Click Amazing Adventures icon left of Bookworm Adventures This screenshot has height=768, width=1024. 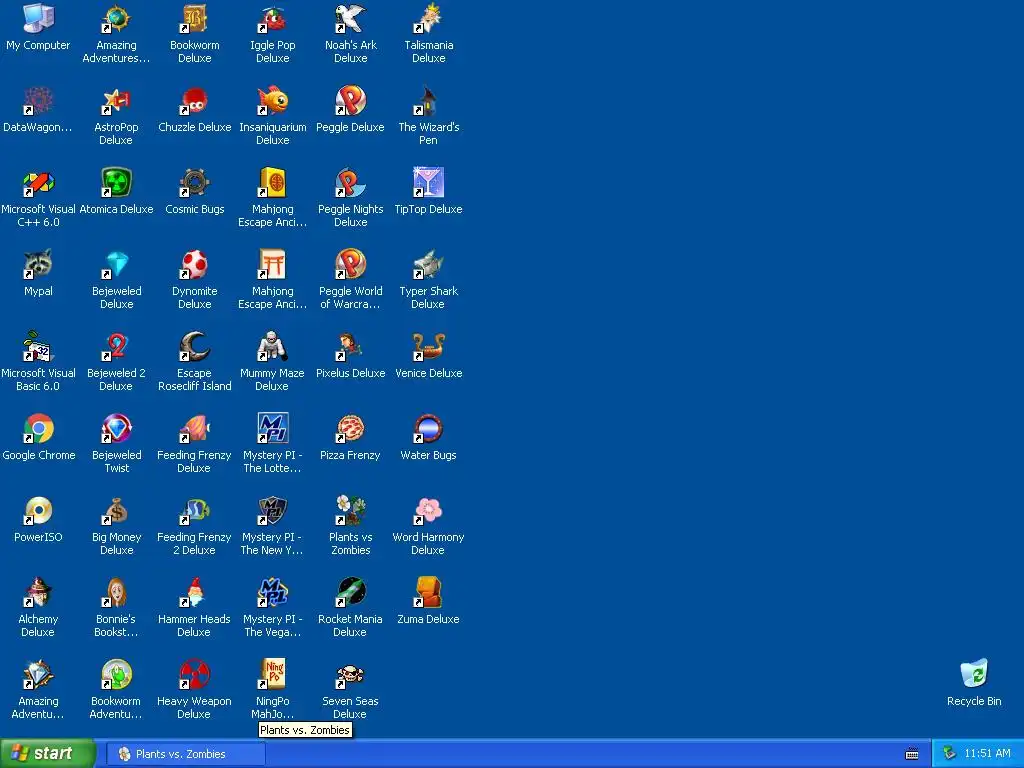[38, 675]
